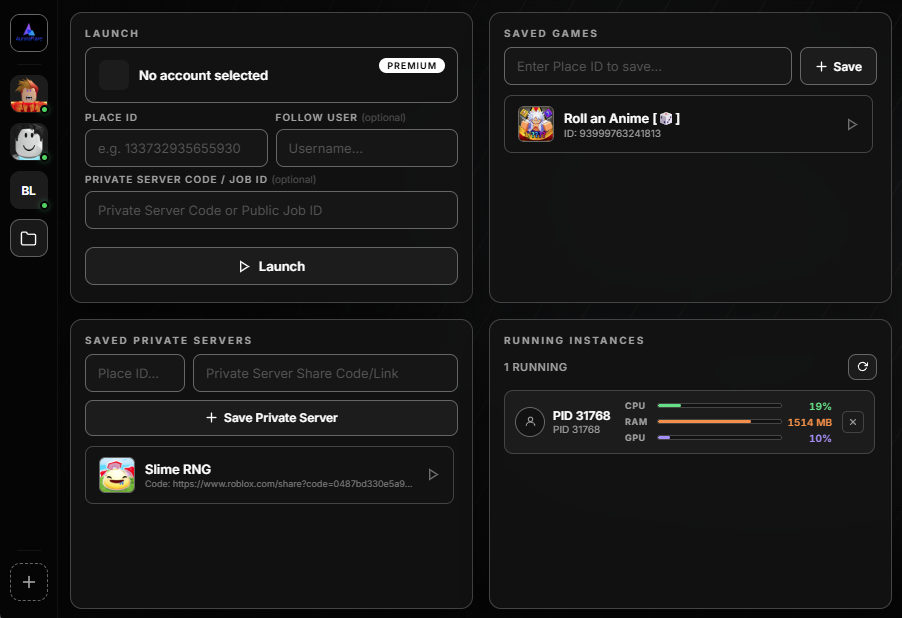Image resolution: width=902 pixels, height=618 pixels.
Task: Click the SAVED GAMES heading
Action: [x=551, y=33]
